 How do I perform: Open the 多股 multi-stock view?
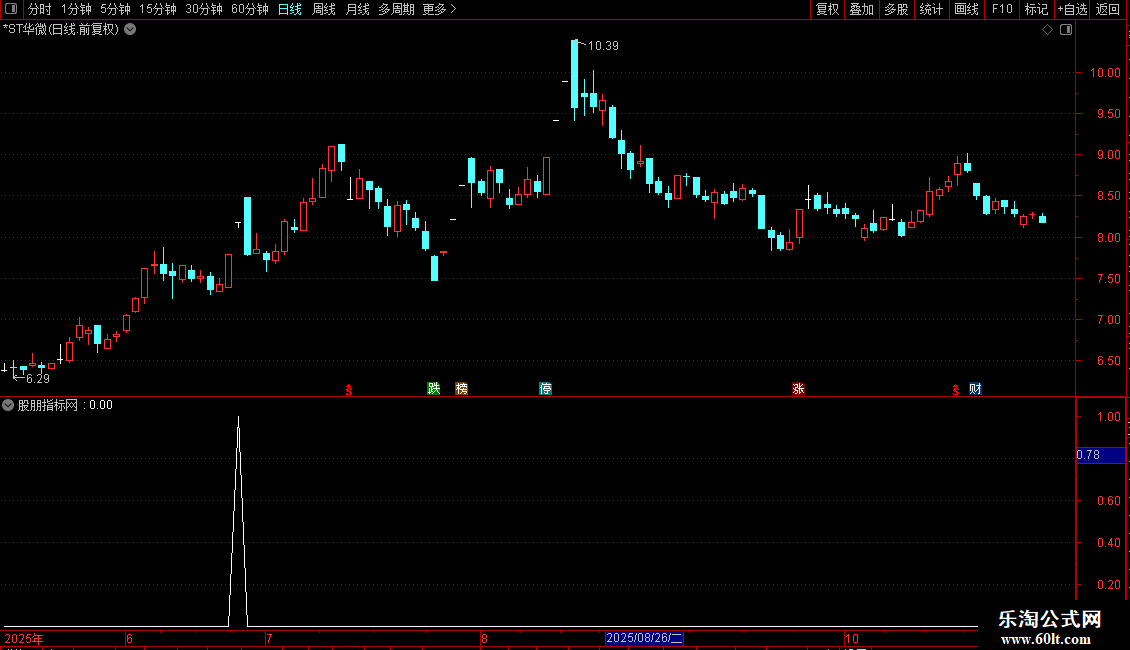896,9
